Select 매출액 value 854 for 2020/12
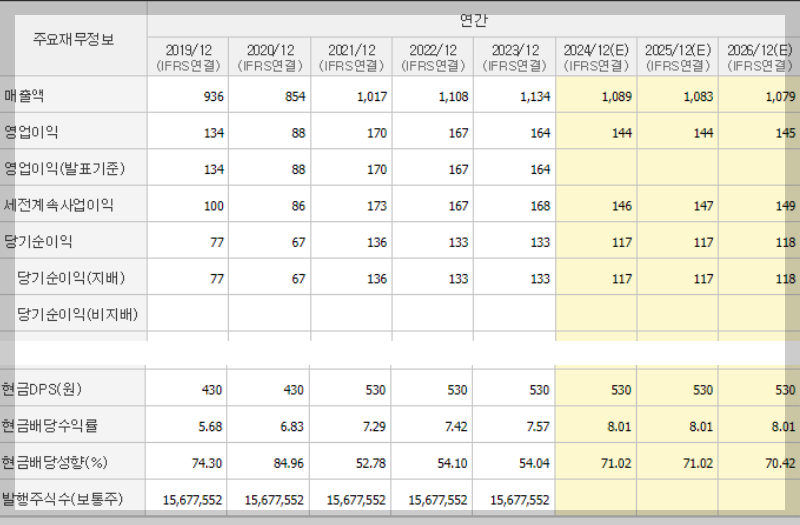The image size is (800, 525). [x=295, y=96]
